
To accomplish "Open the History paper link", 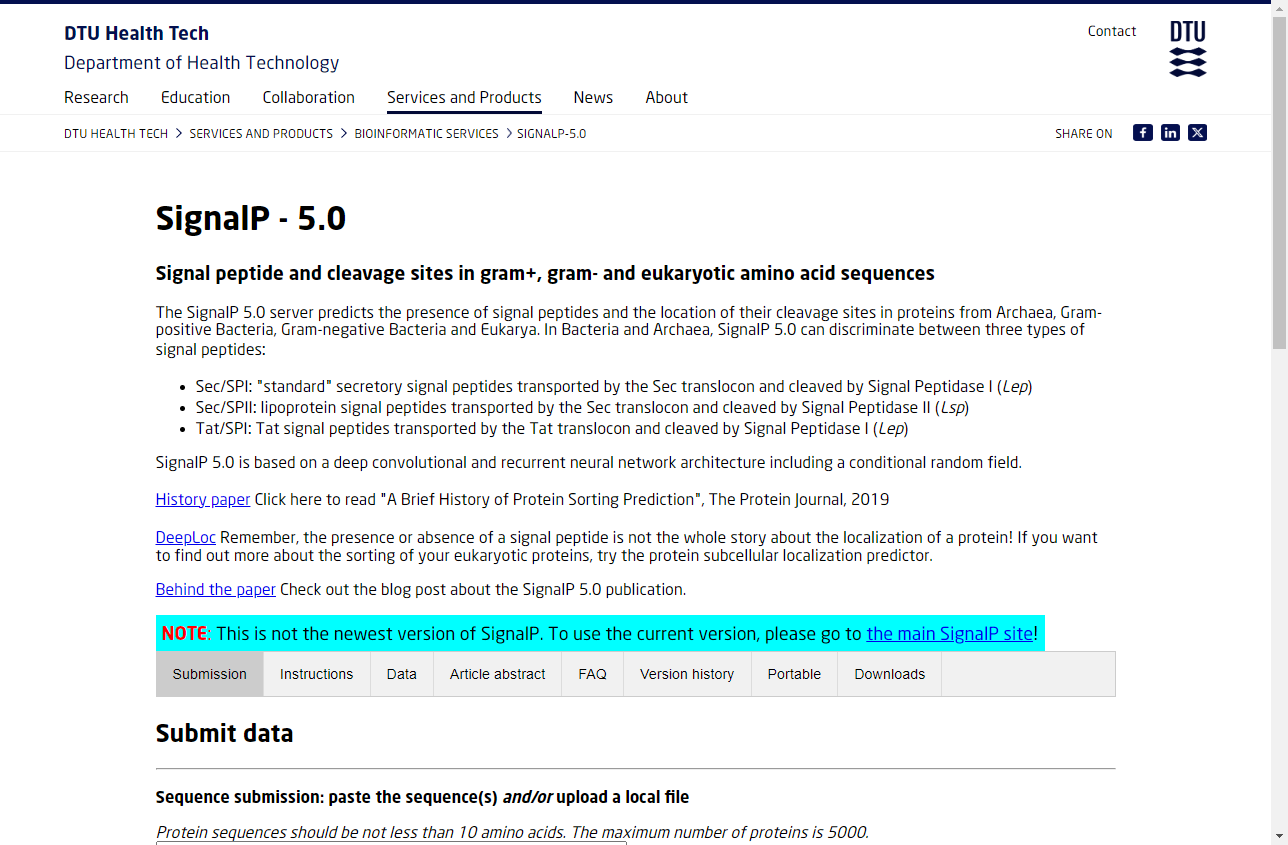I will point(203,499).
